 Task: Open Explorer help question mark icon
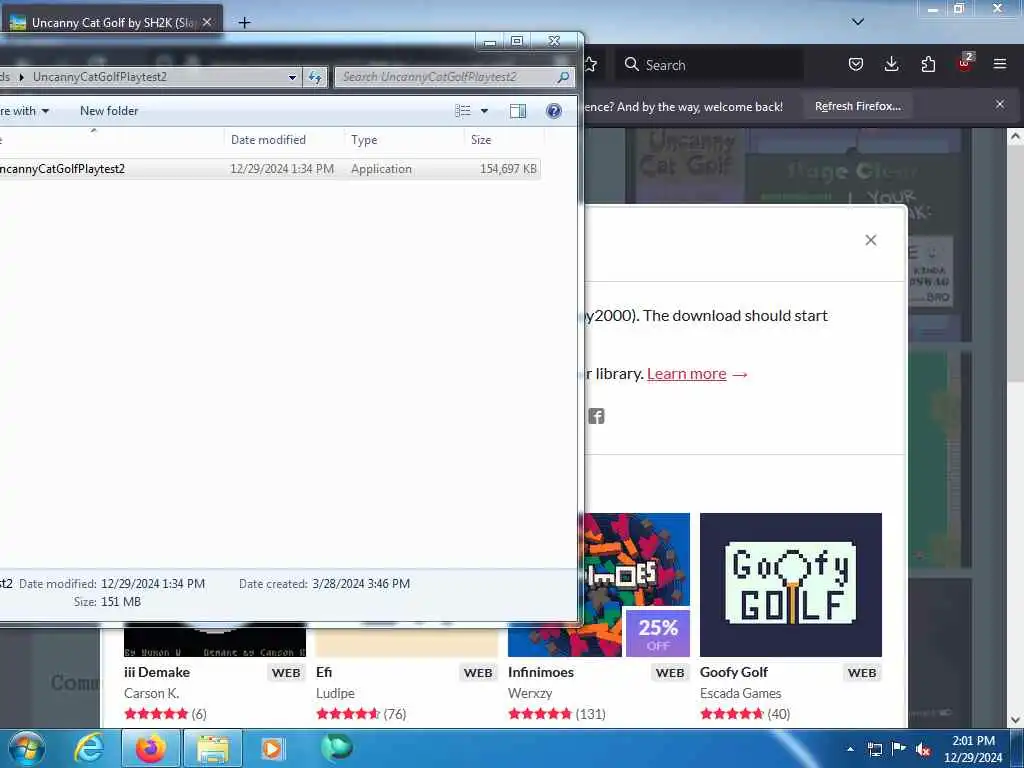pos(554,111)
